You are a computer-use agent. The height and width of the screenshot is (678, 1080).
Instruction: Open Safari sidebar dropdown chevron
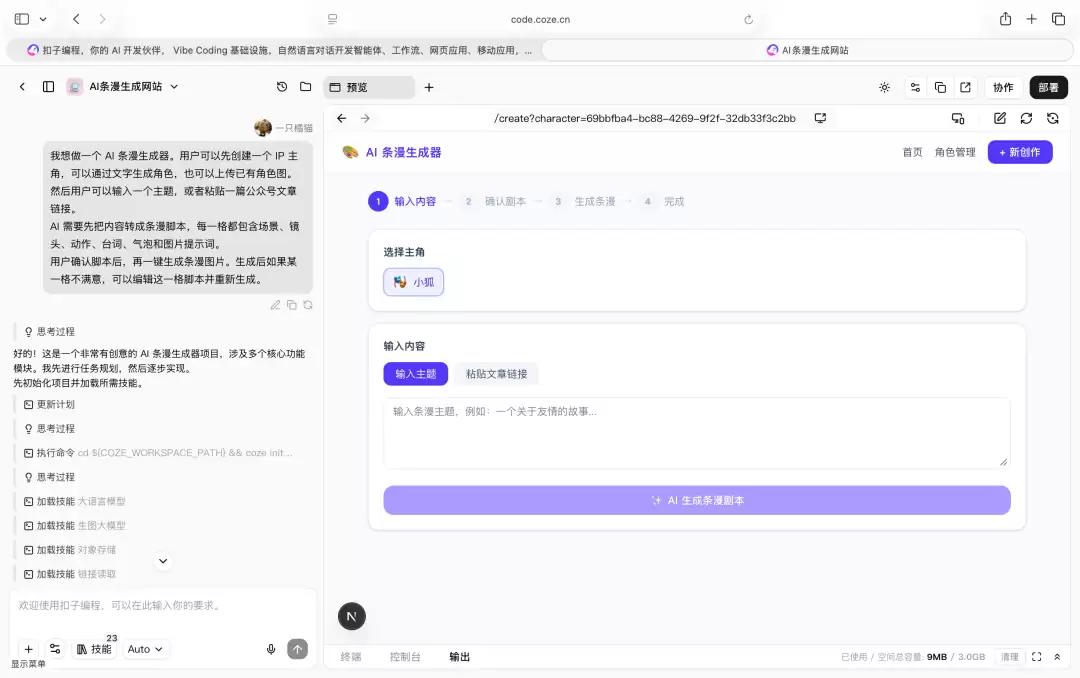[x=43, y=19]
